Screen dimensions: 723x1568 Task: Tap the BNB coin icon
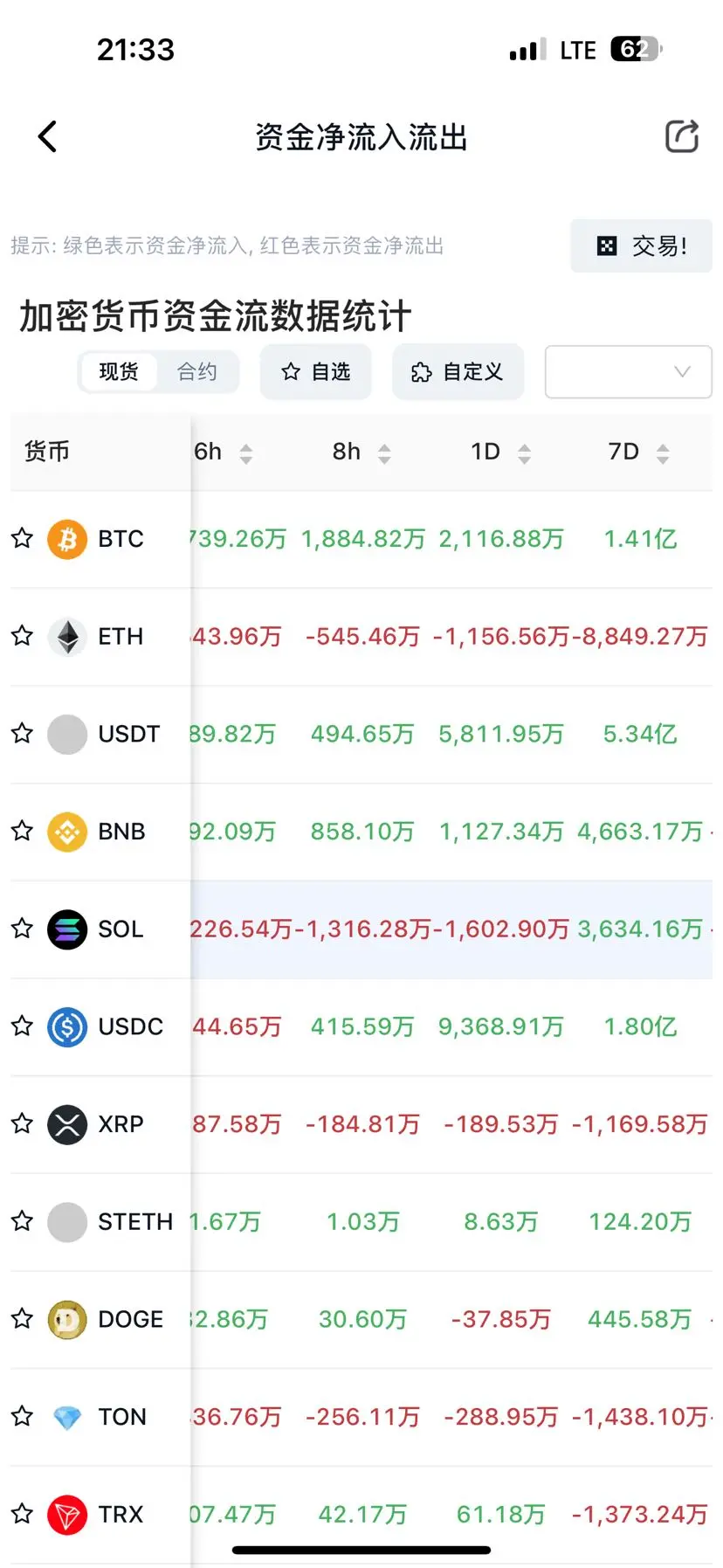point(67,832)
